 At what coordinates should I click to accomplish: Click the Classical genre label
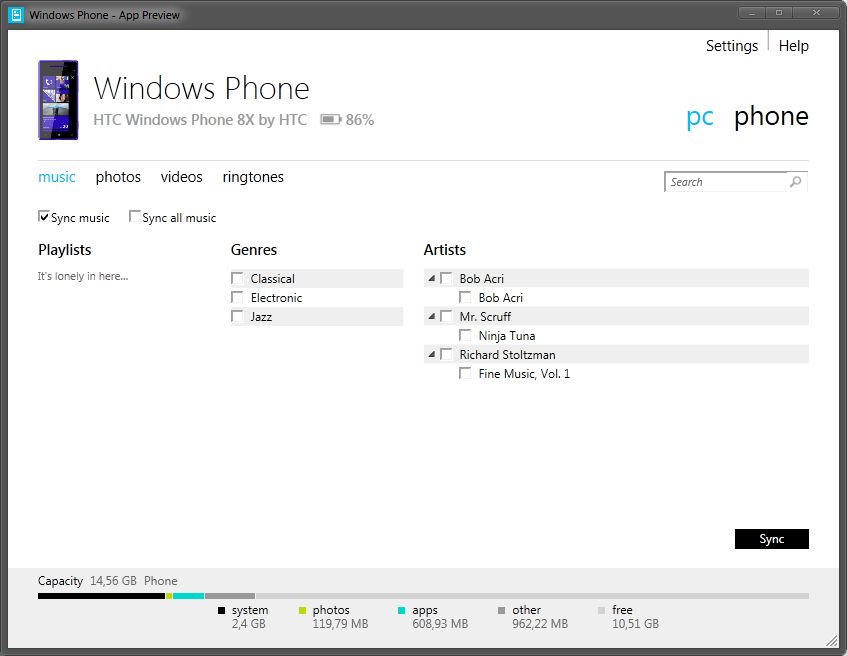(x=273, y=279)
